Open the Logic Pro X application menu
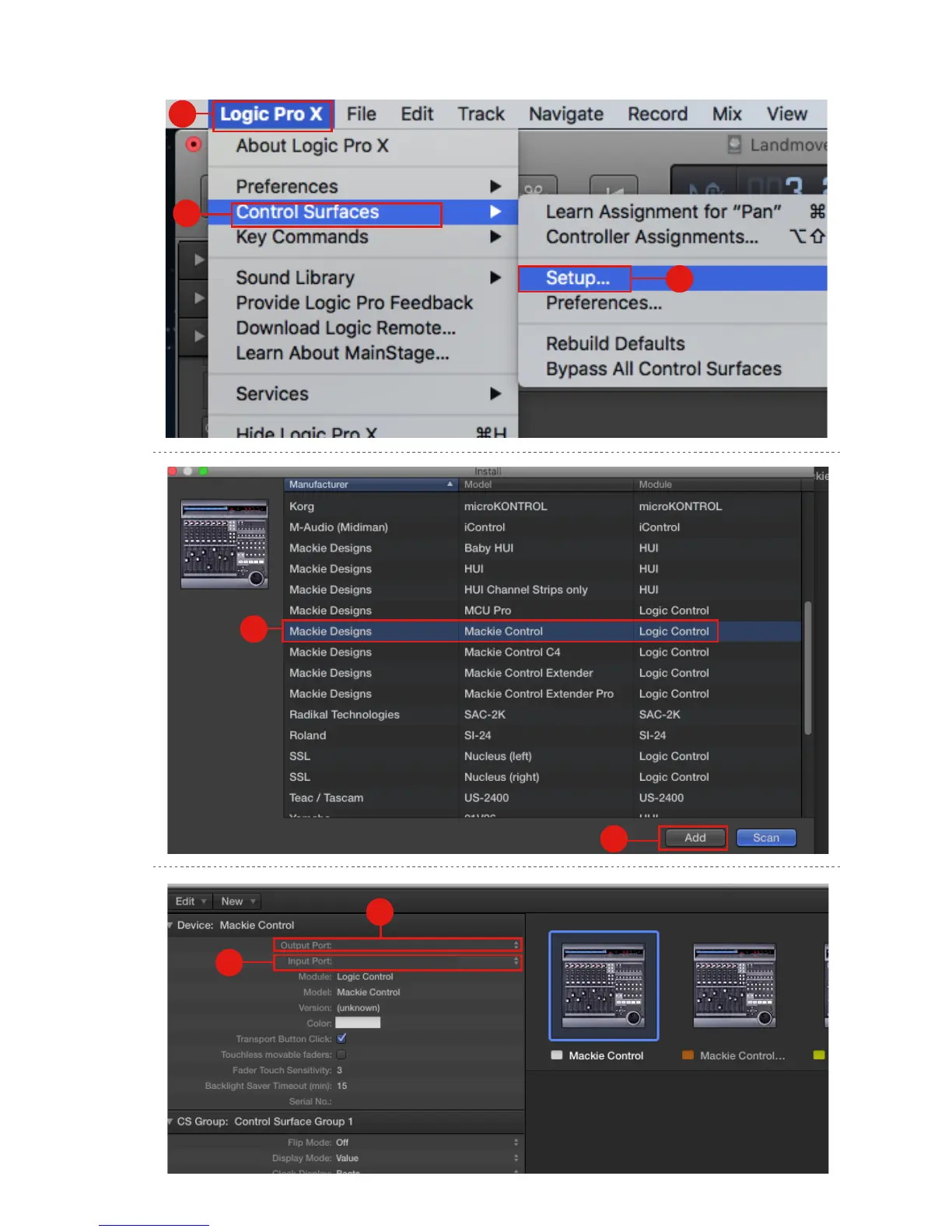 [x=271, y=114]
